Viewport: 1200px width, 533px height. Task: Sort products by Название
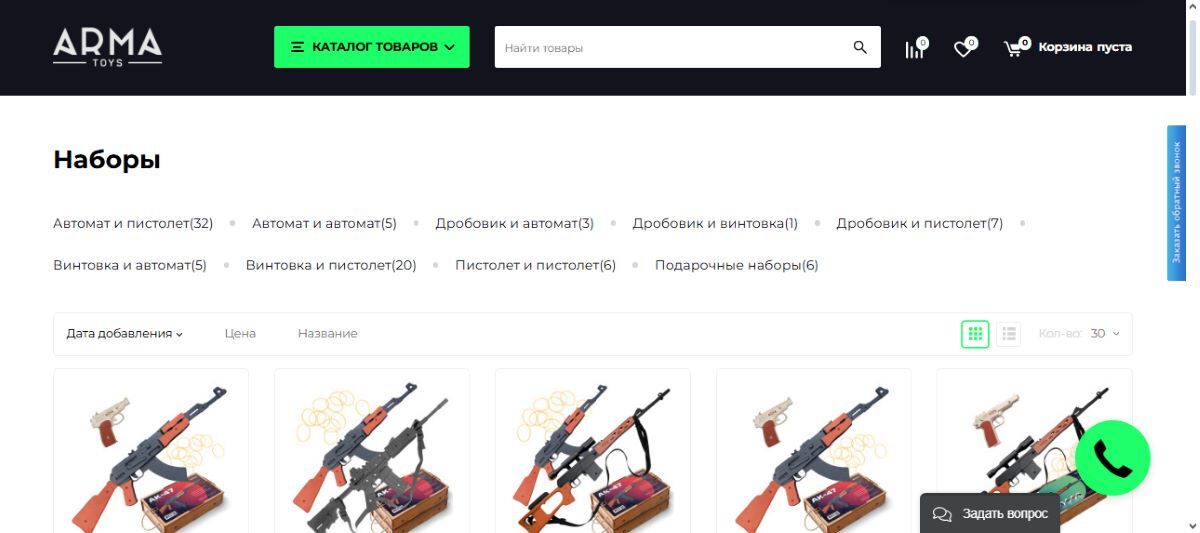(327, 334)
